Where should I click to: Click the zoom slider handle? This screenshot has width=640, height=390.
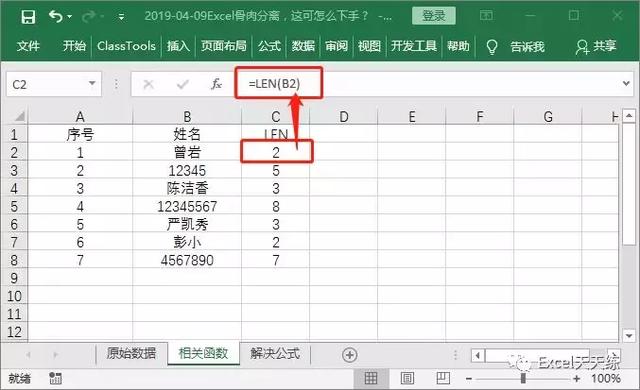(x=523, y=378)
